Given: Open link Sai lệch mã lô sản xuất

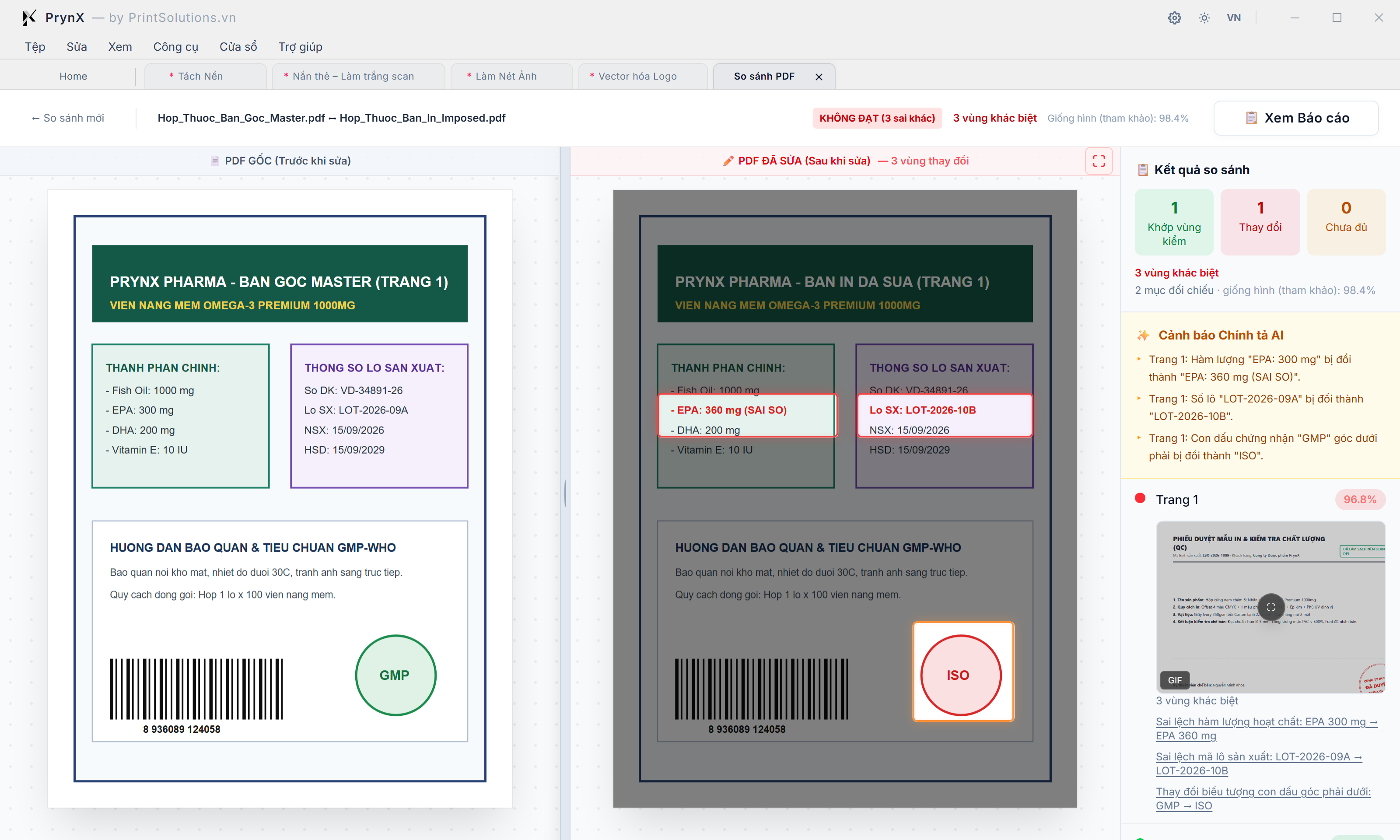Looking at the screenshot, I should (1259, 763).
